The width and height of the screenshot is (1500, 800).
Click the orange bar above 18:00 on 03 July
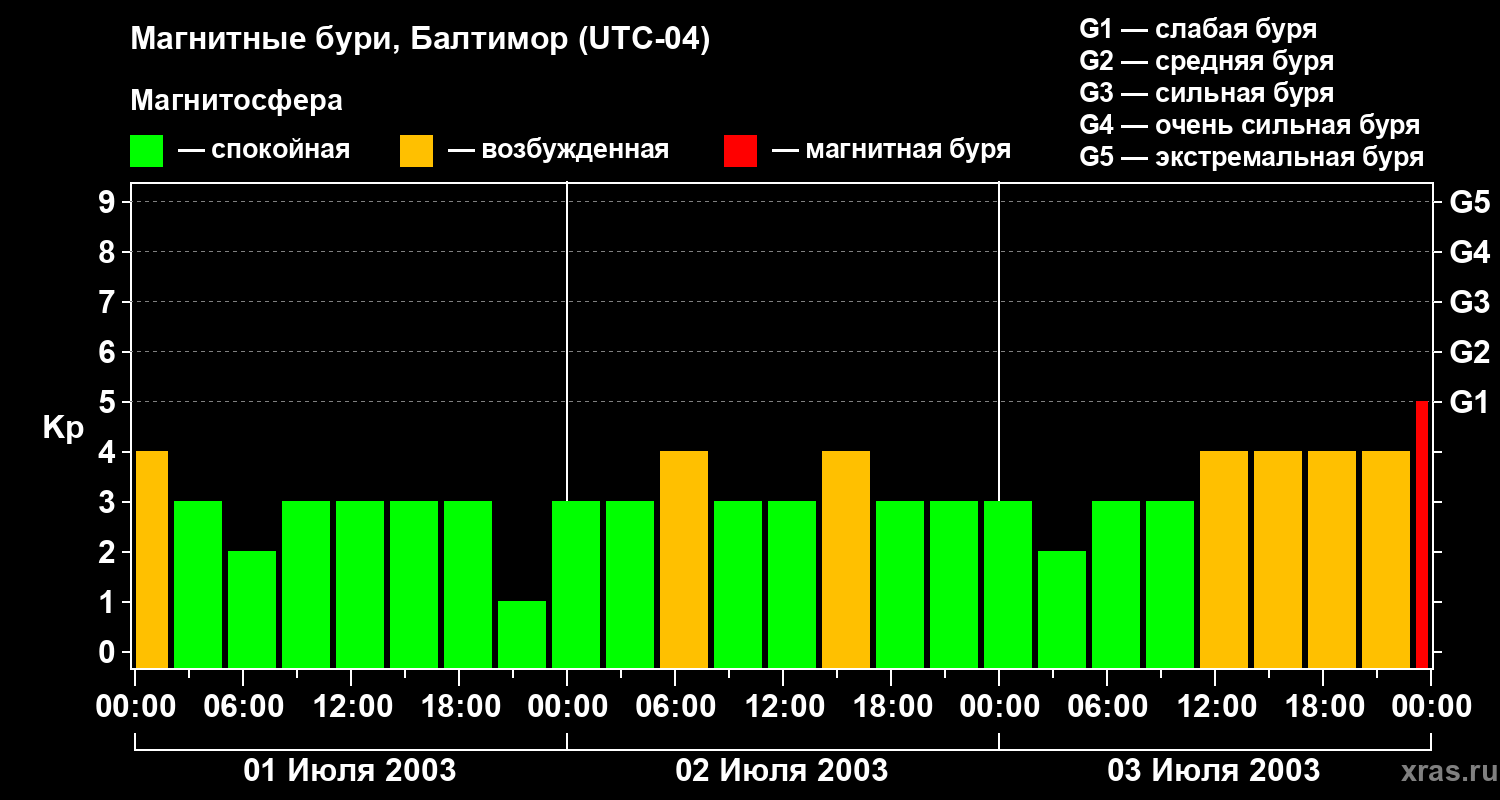(x=1332, y=559)
